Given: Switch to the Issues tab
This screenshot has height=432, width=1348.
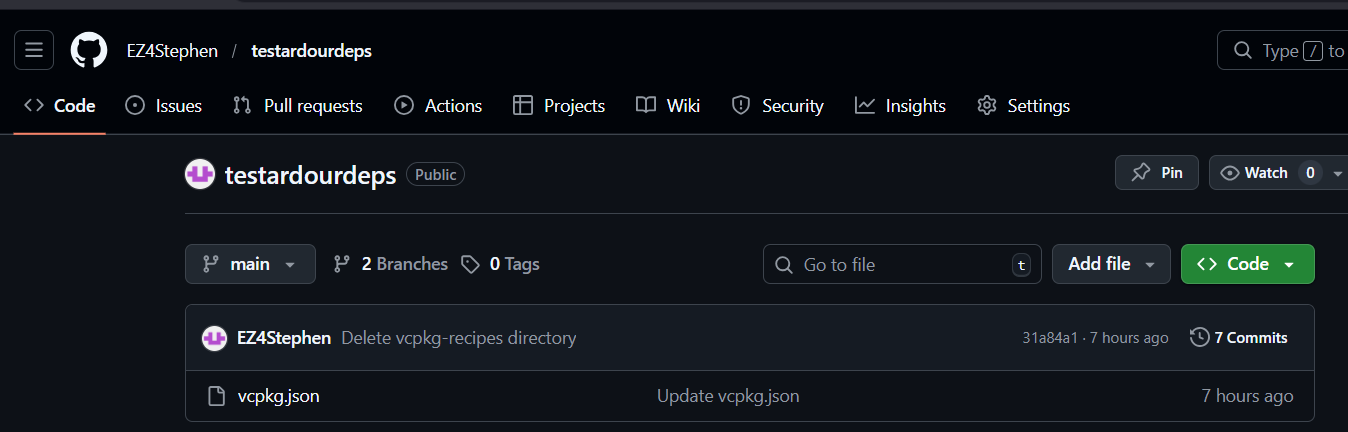Looking at the screenshot, I should [x=164, y=105].
